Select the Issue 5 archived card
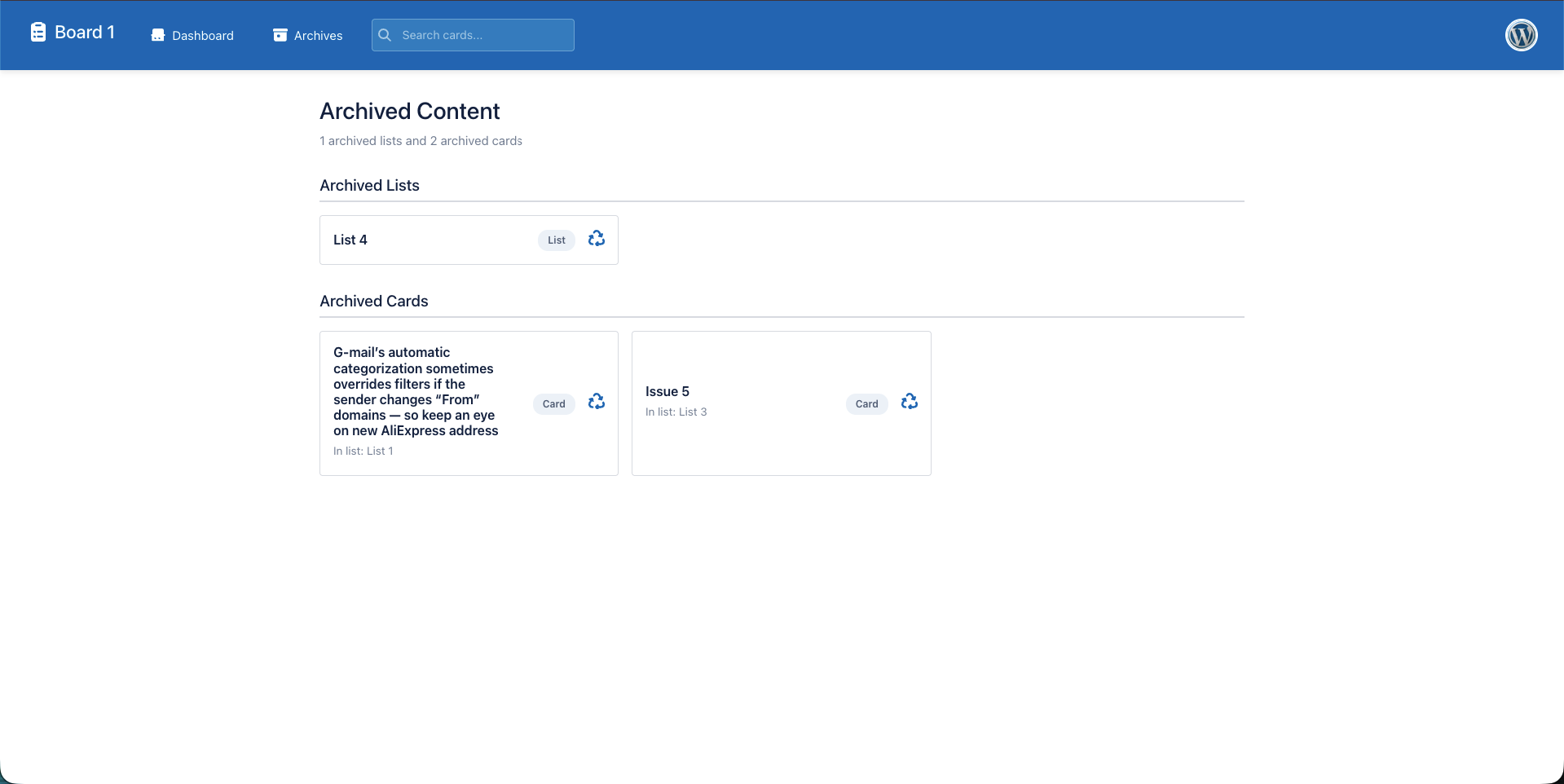 781,403
